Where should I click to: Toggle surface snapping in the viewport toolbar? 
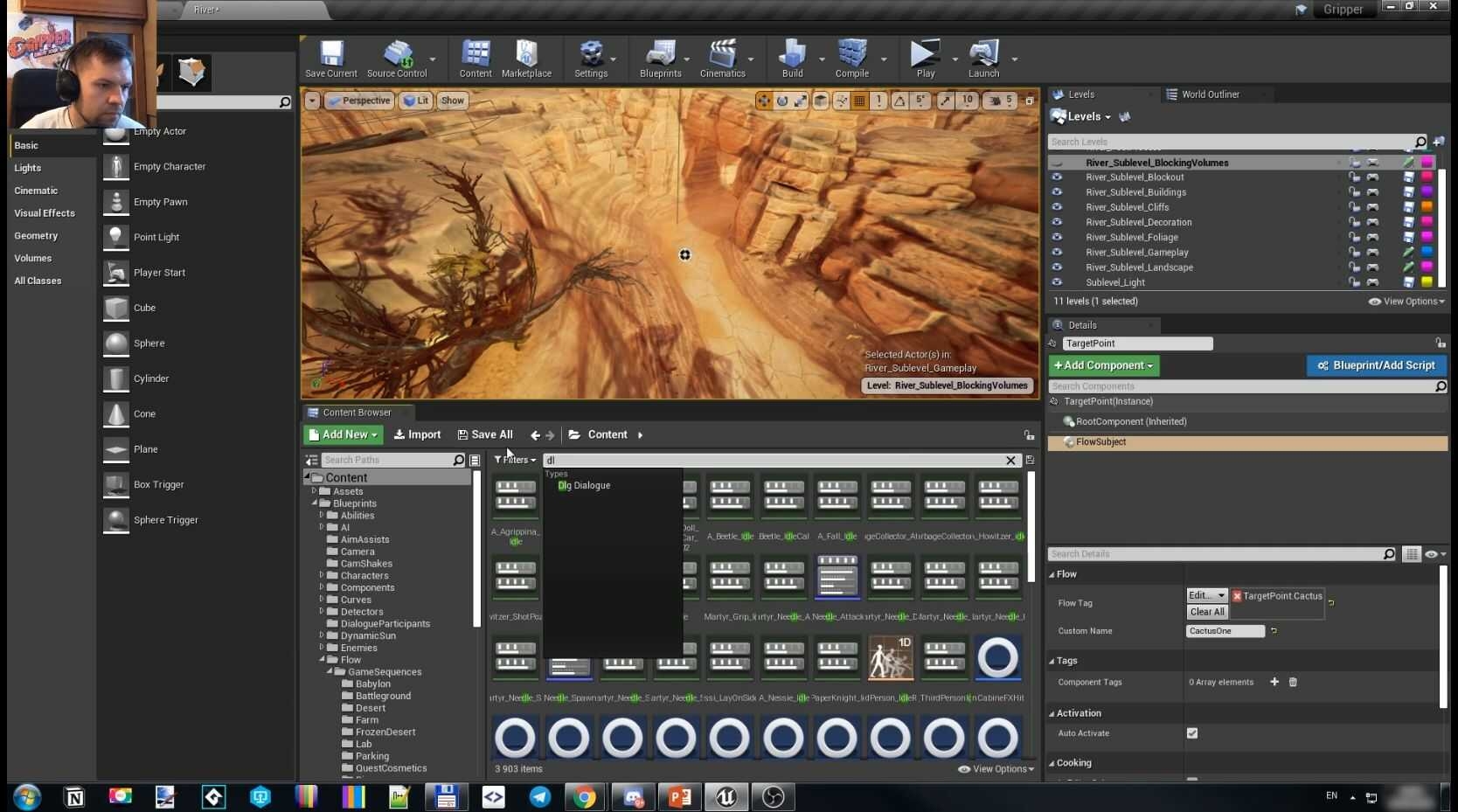(x=841, y=101)
